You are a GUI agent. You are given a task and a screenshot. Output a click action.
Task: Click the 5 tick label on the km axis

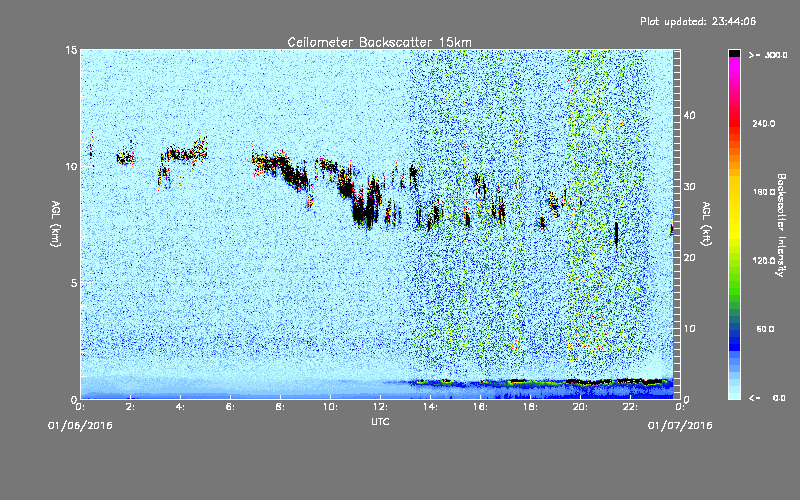coord(74,283)
